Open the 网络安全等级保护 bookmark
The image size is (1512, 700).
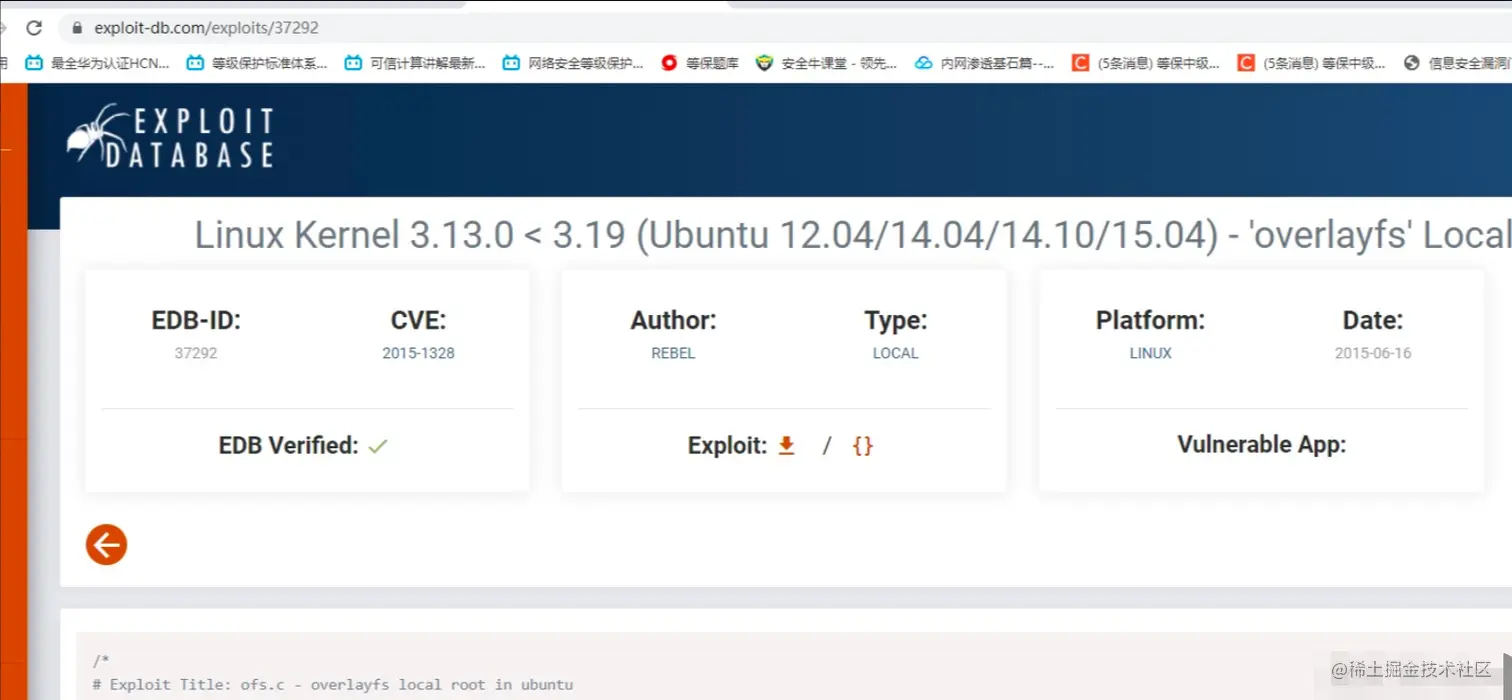(x=573, y=63)
